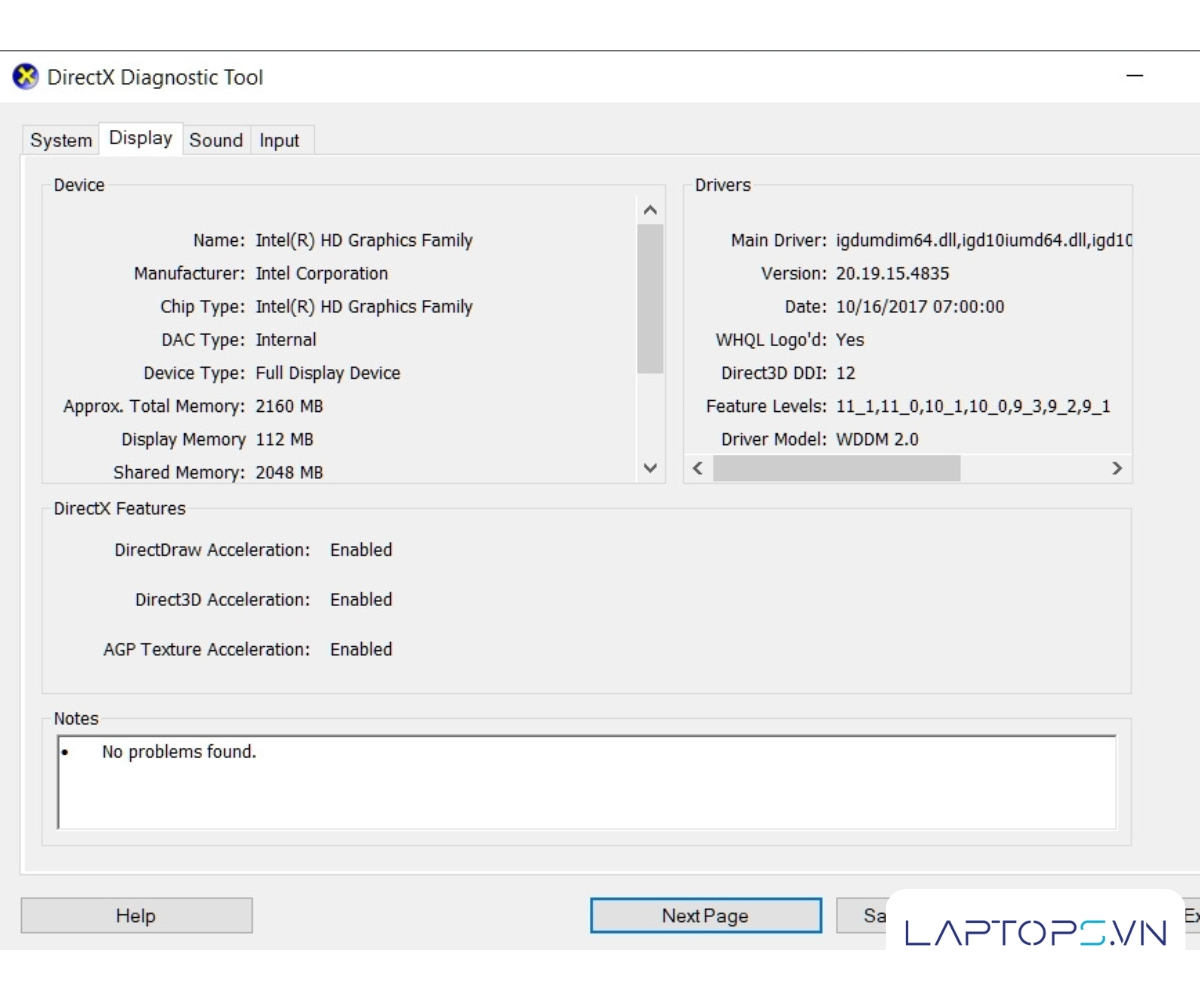
Task: Minimize the DirectX Diagnostic Tool window
Action: point(1135,77)
